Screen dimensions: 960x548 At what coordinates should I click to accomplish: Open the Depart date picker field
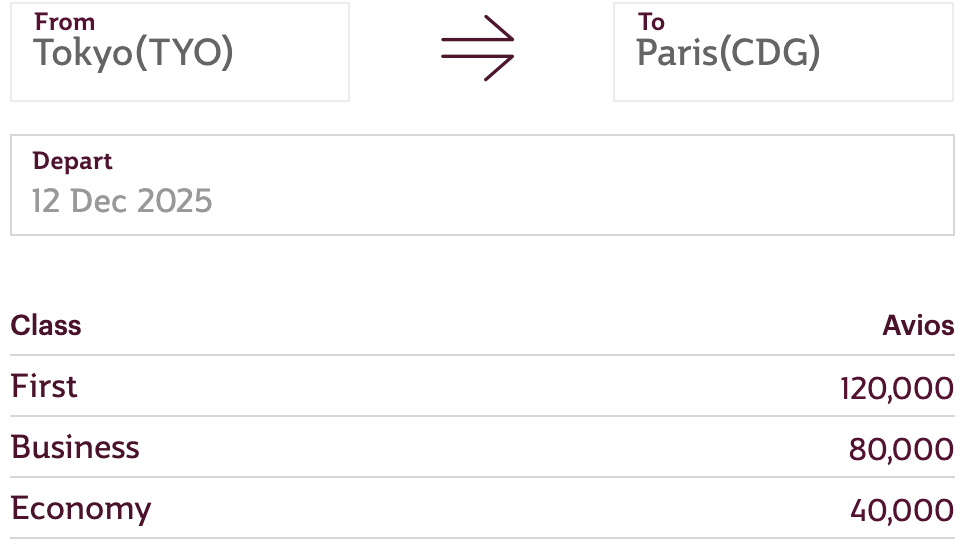point(482,185)
